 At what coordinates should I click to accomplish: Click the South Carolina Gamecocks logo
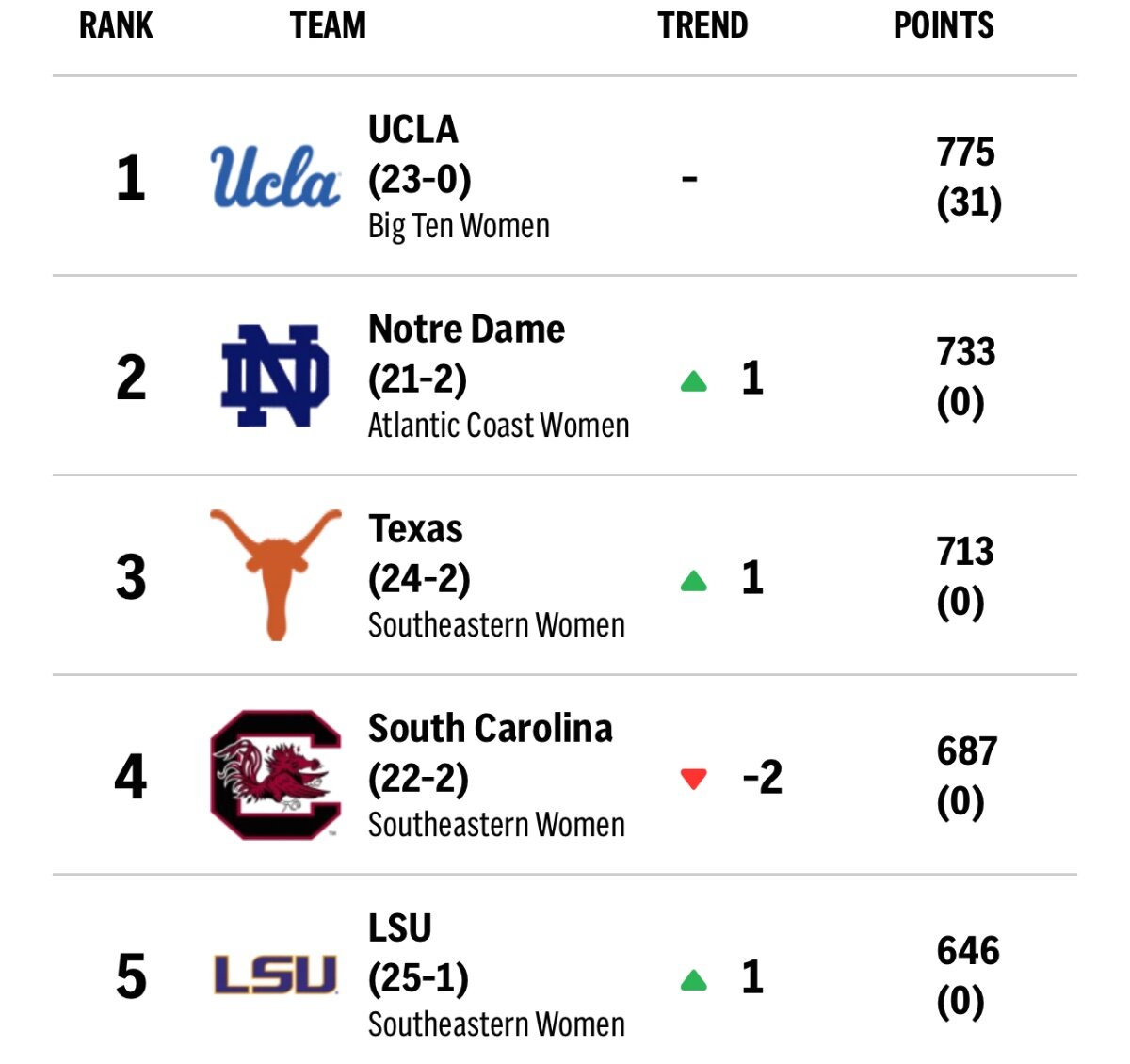coord(275,775)
